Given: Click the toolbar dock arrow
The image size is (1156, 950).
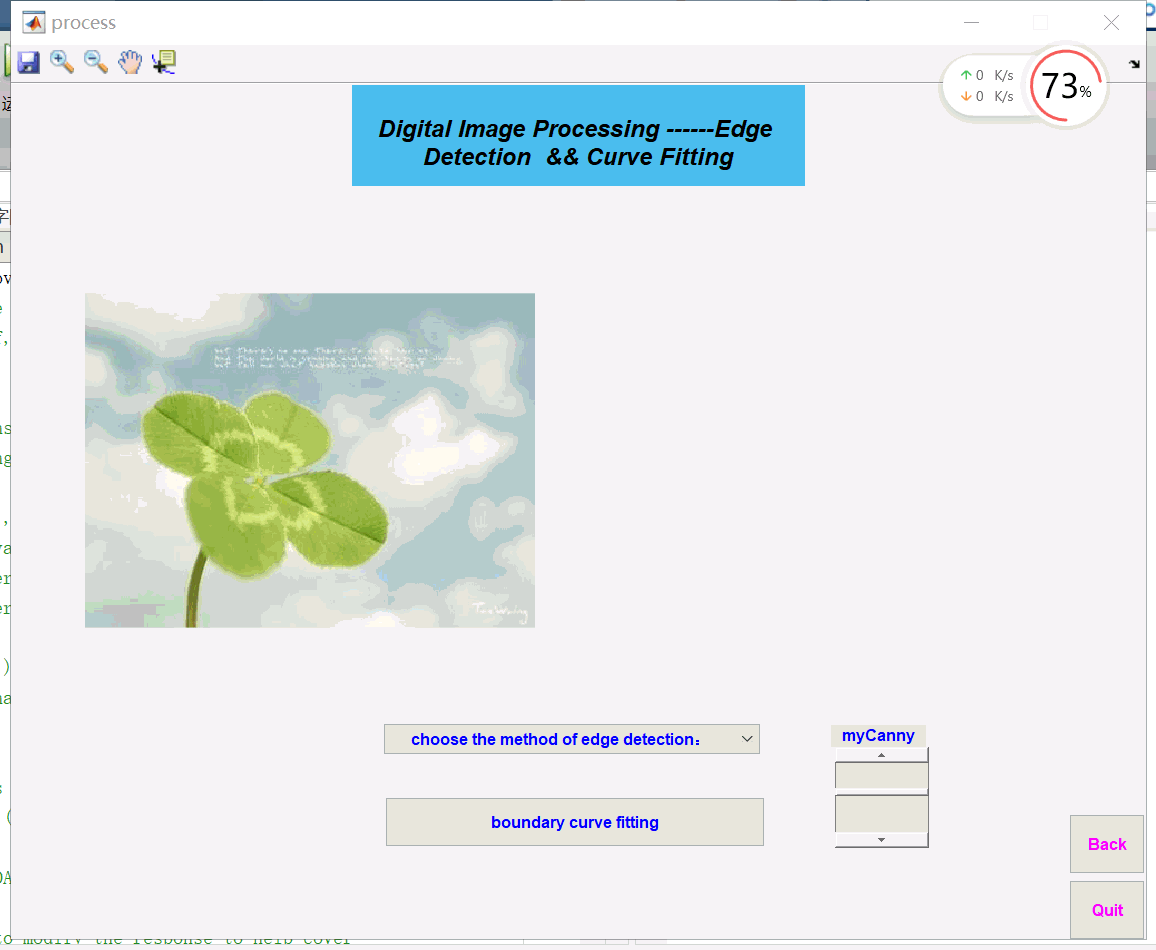Looking at the screenshot, I should 1135,64.
